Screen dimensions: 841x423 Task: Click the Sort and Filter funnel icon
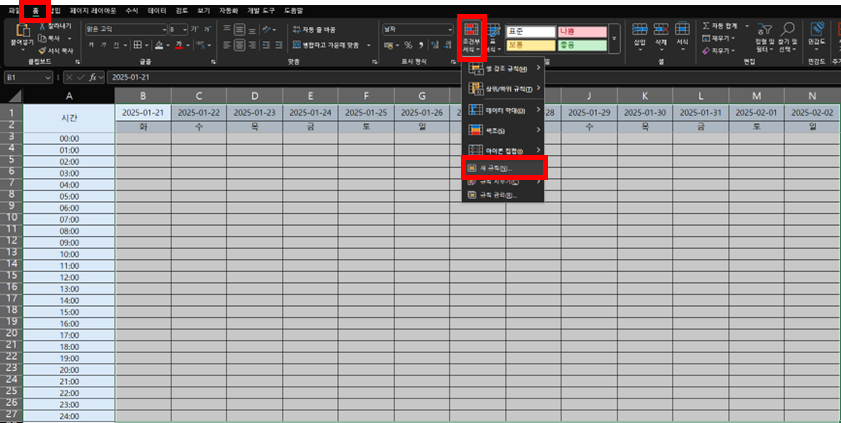(764, 30)
